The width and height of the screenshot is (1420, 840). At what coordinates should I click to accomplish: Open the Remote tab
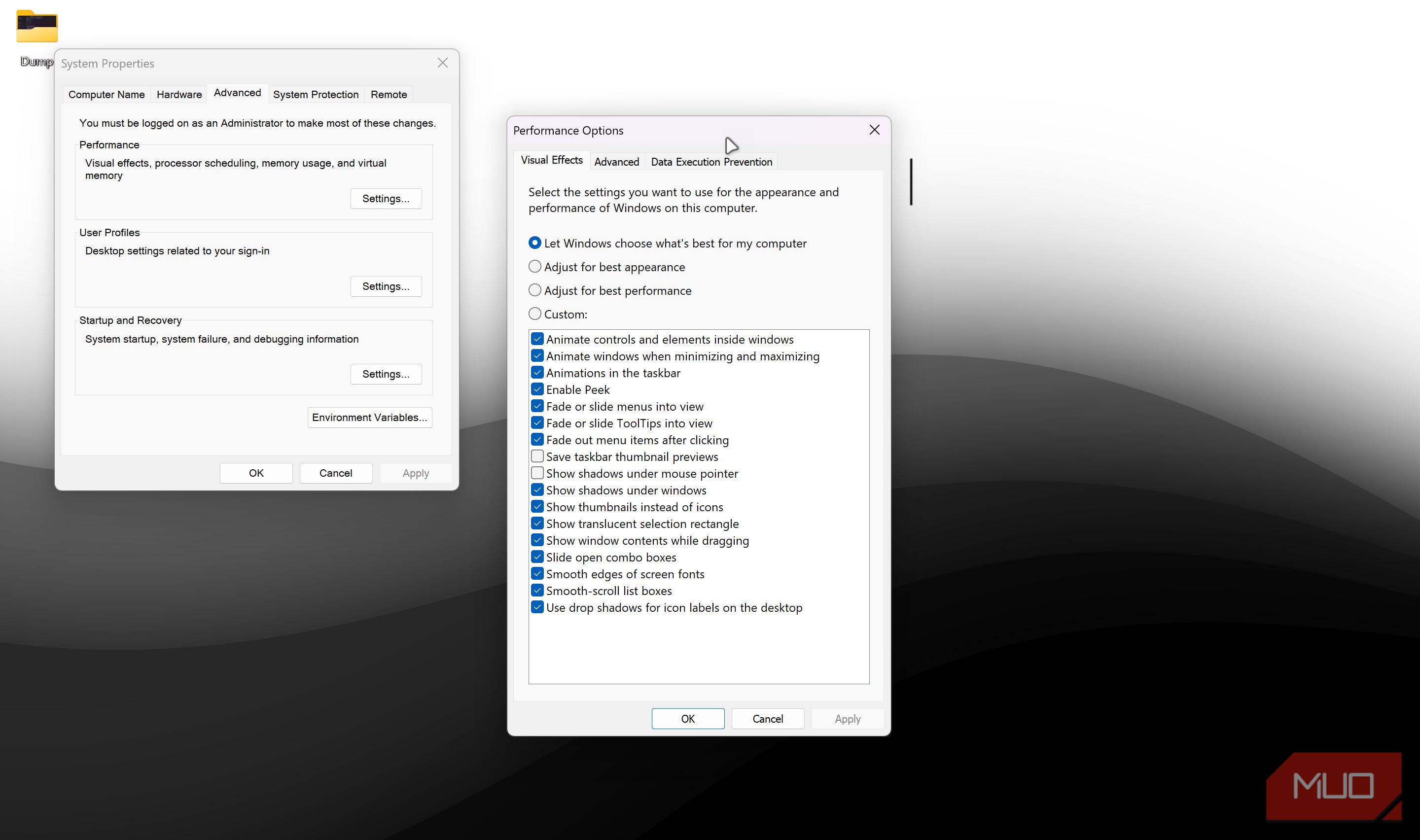(x=389, y=95)
